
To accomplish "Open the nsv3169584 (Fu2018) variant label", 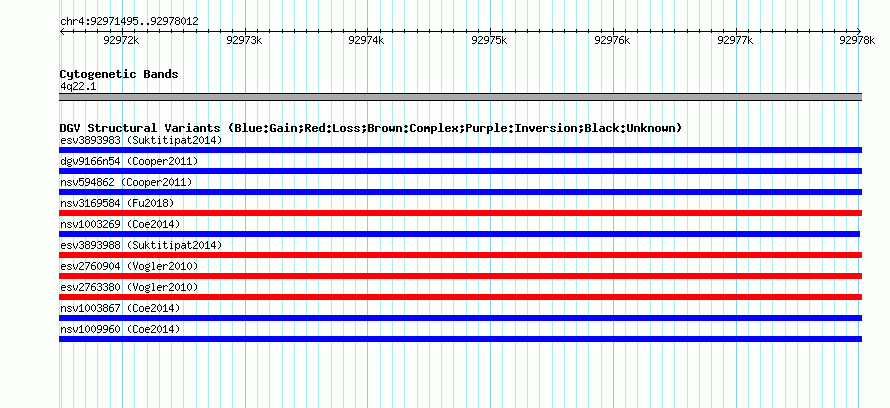I will 117,203.
